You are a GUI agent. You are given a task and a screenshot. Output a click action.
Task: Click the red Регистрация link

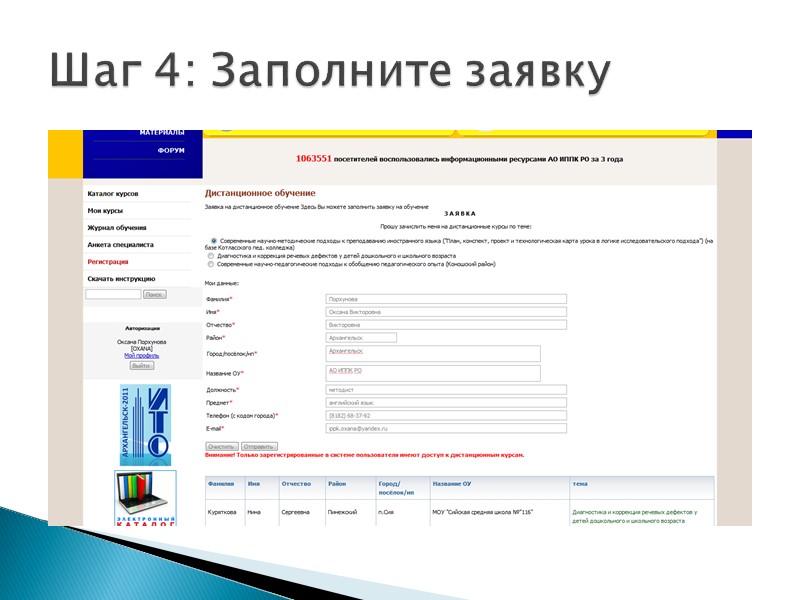108,262
